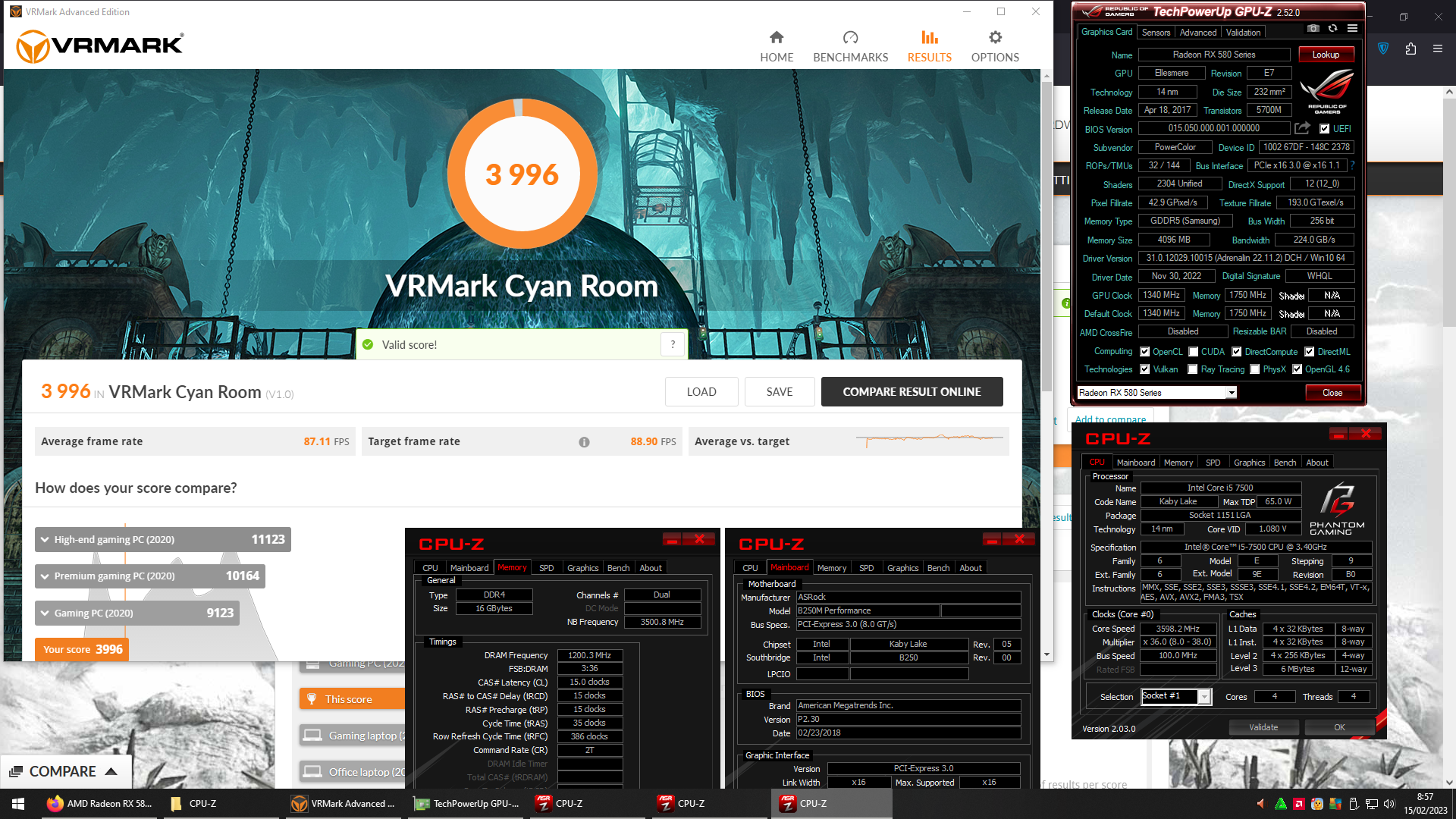Toggle DirectML checkbox in GPU-Z
The image size is (1456, 819).
[x=1310, y=352]
